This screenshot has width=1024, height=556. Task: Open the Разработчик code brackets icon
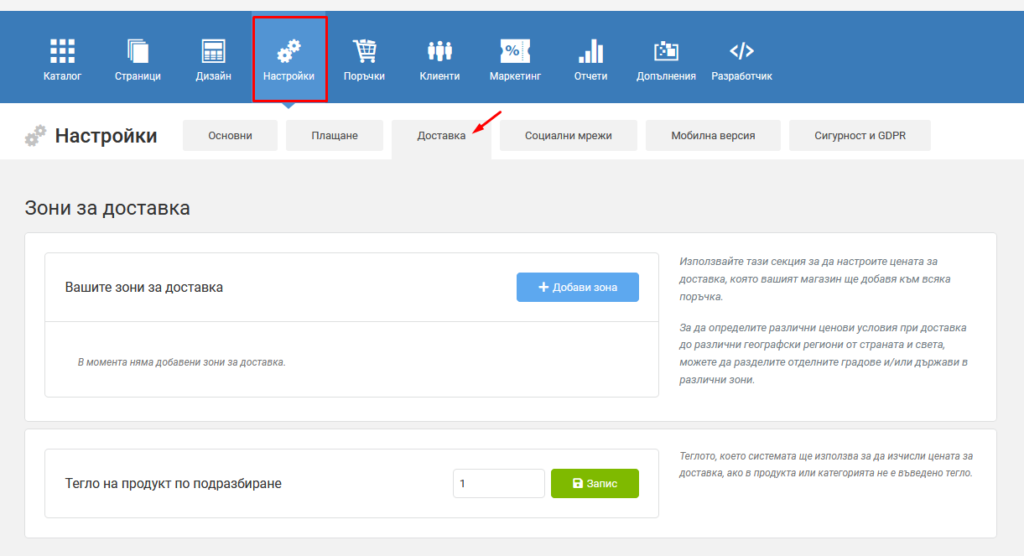741,51
